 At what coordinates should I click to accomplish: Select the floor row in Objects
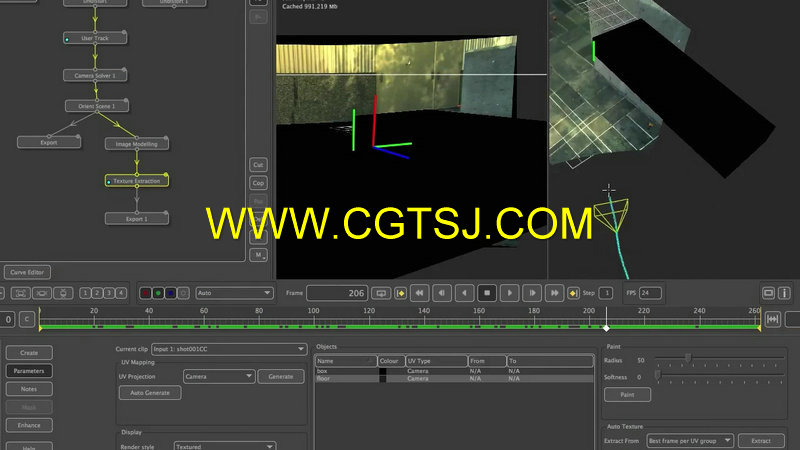[454, 379]
